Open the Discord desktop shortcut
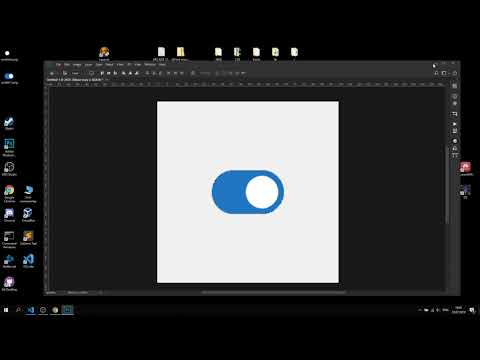The width and height of the screenshot is (480, 360). pyautogui.click(x=9, y=215)
